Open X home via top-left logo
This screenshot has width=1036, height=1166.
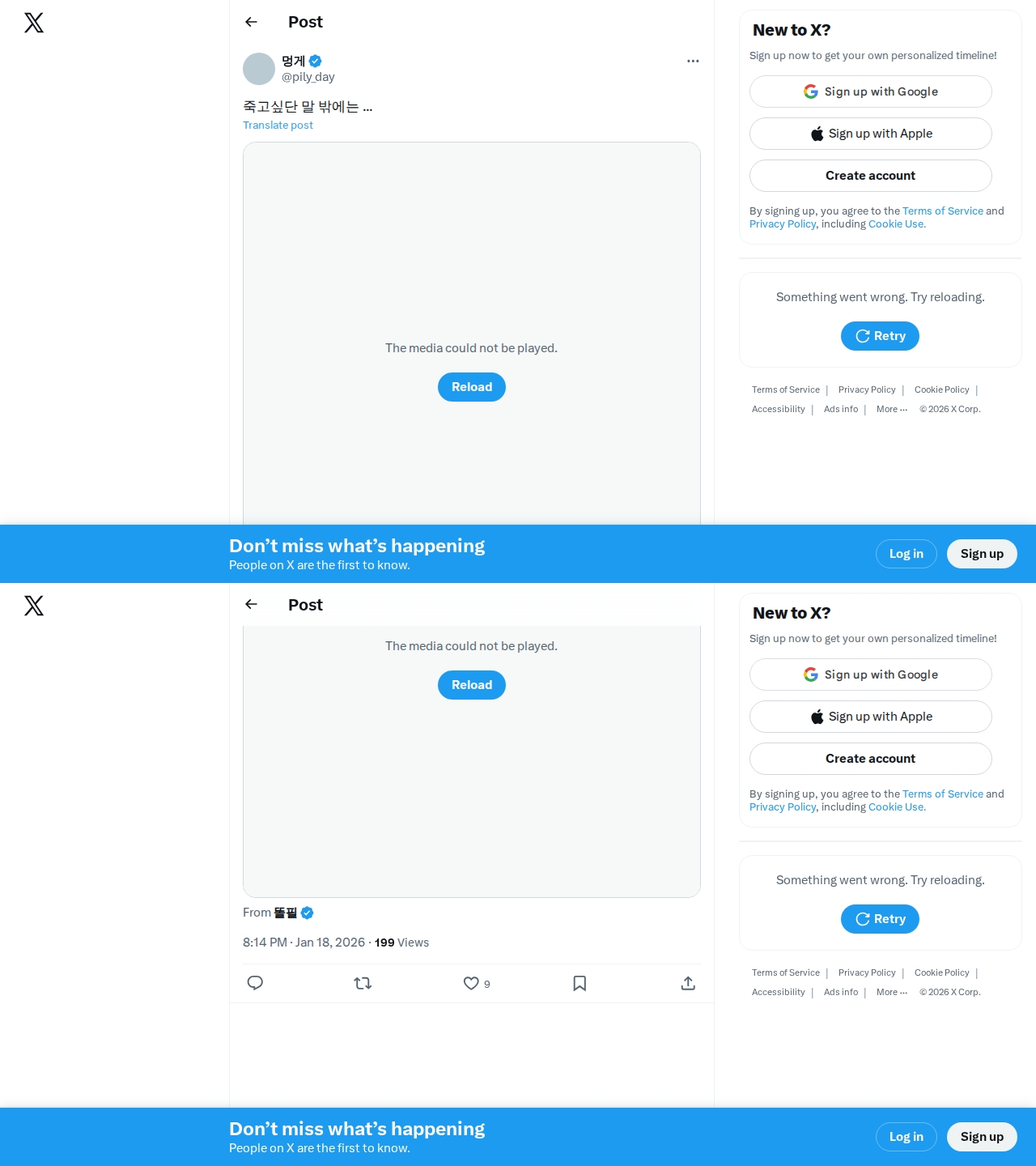pyautogui.click(x=34, y=23)
